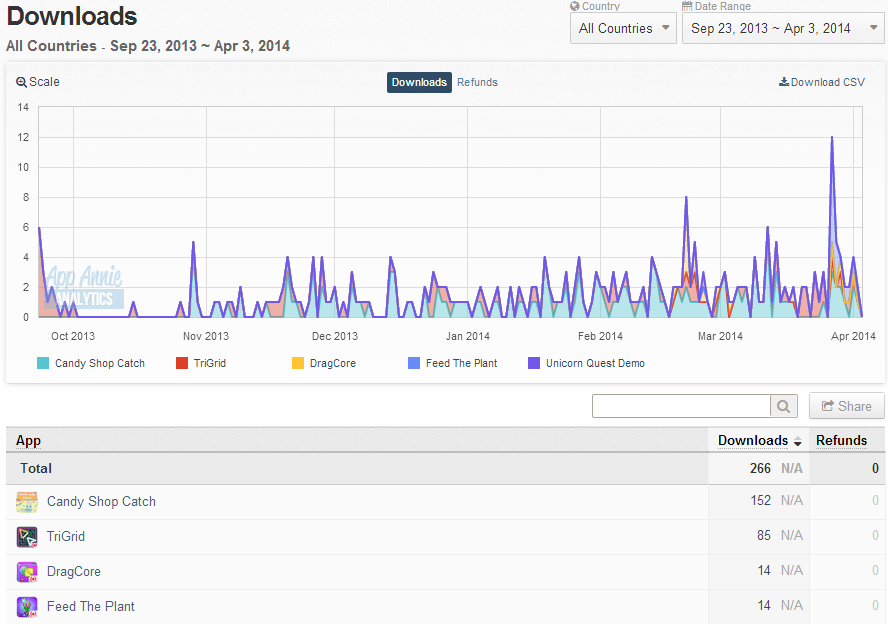Click the Scale magnifier icon
Image resolution: width=888 pixels, height=624 pixels.
pos(21,82)
